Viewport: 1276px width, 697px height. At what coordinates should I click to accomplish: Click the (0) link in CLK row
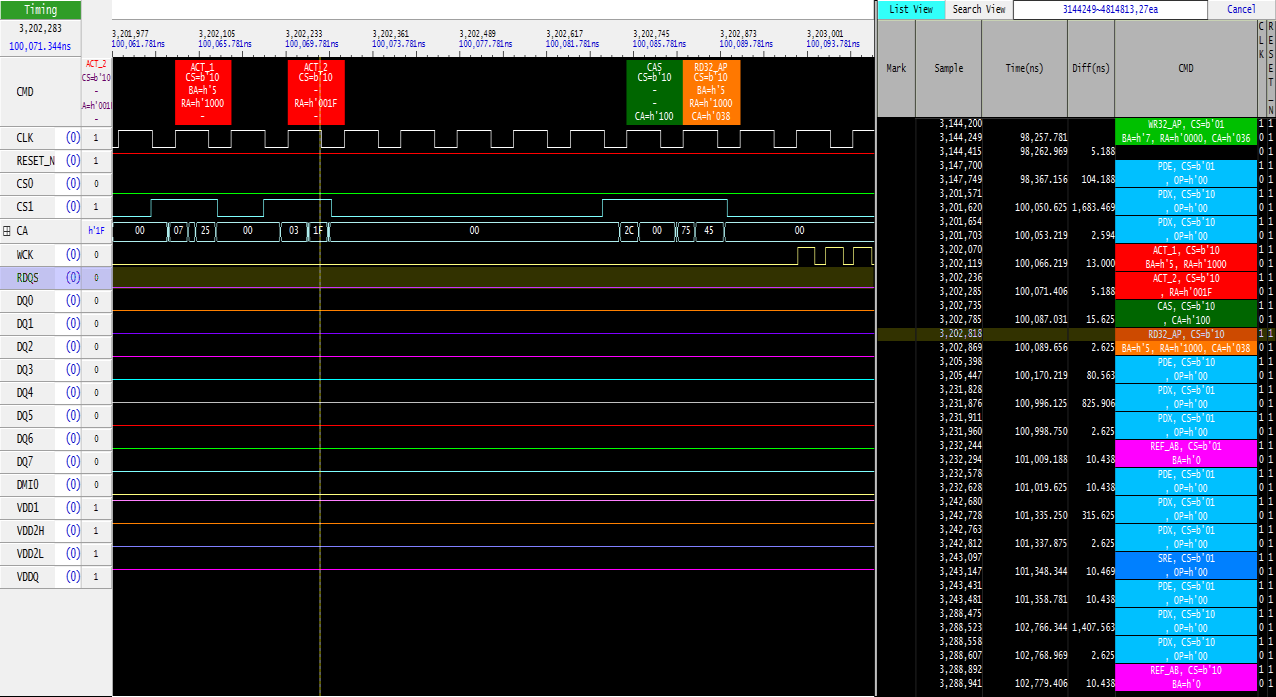(73, 138)
